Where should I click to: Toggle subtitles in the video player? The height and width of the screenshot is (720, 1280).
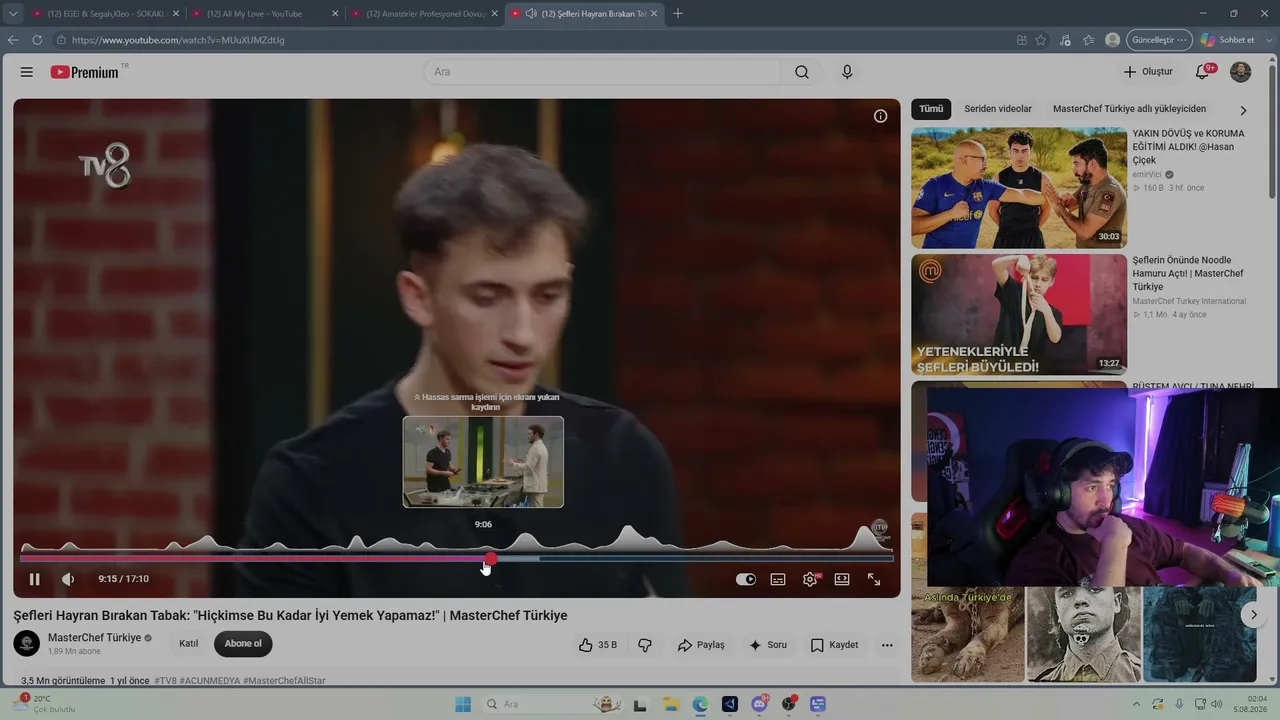[778, 579]
